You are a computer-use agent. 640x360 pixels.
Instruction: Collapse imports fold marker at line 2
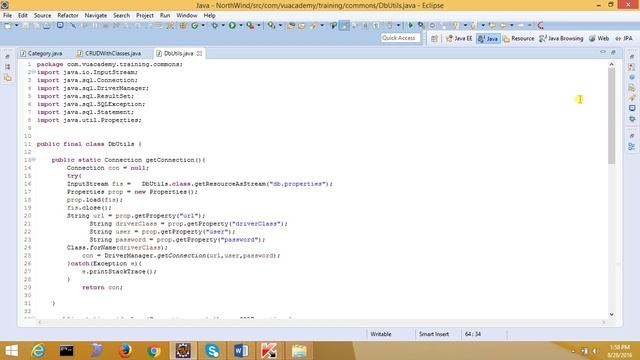click(33, 72)
